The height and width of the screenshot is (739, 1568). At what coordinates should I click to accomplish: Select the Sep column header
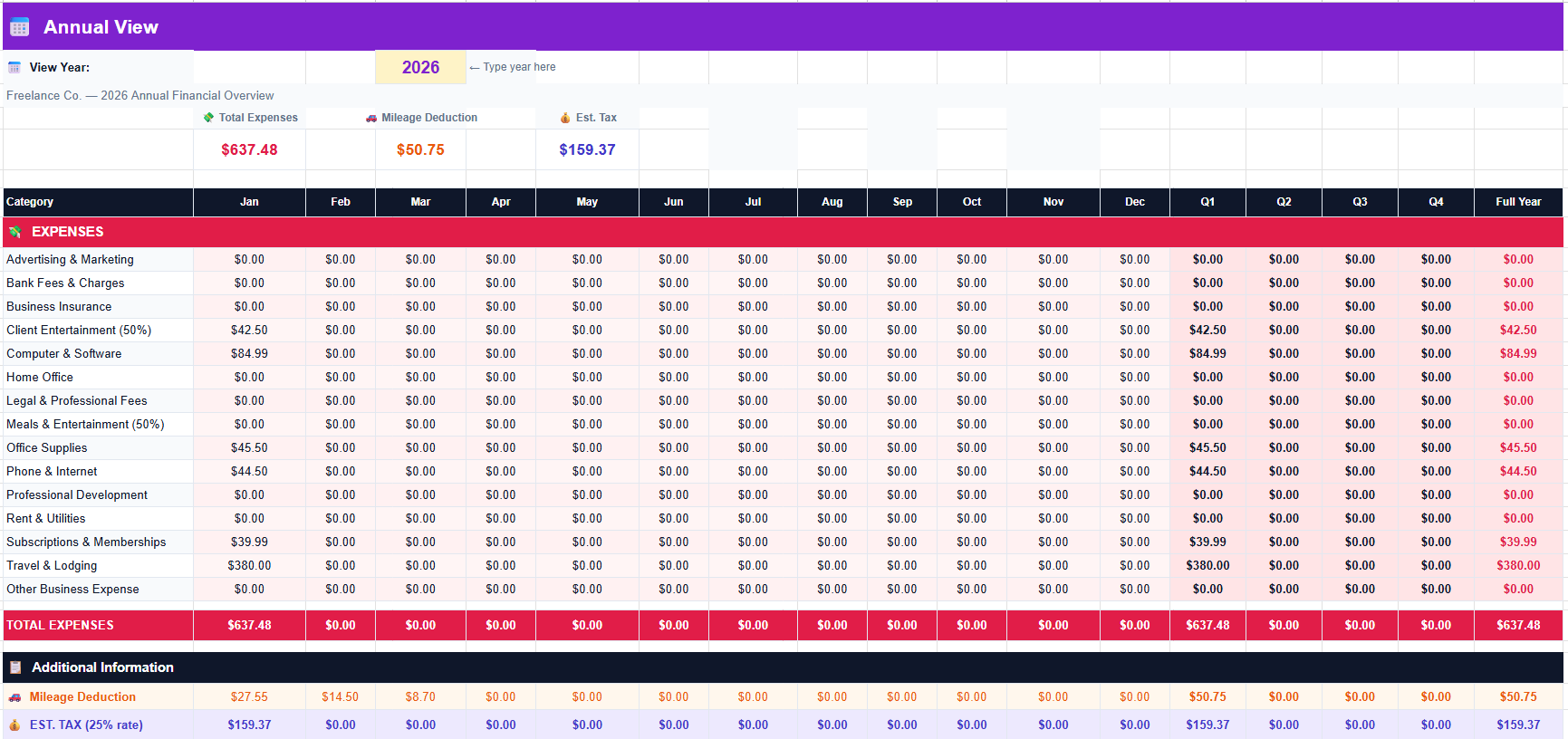pyautogui.click(x=902, y=202)
